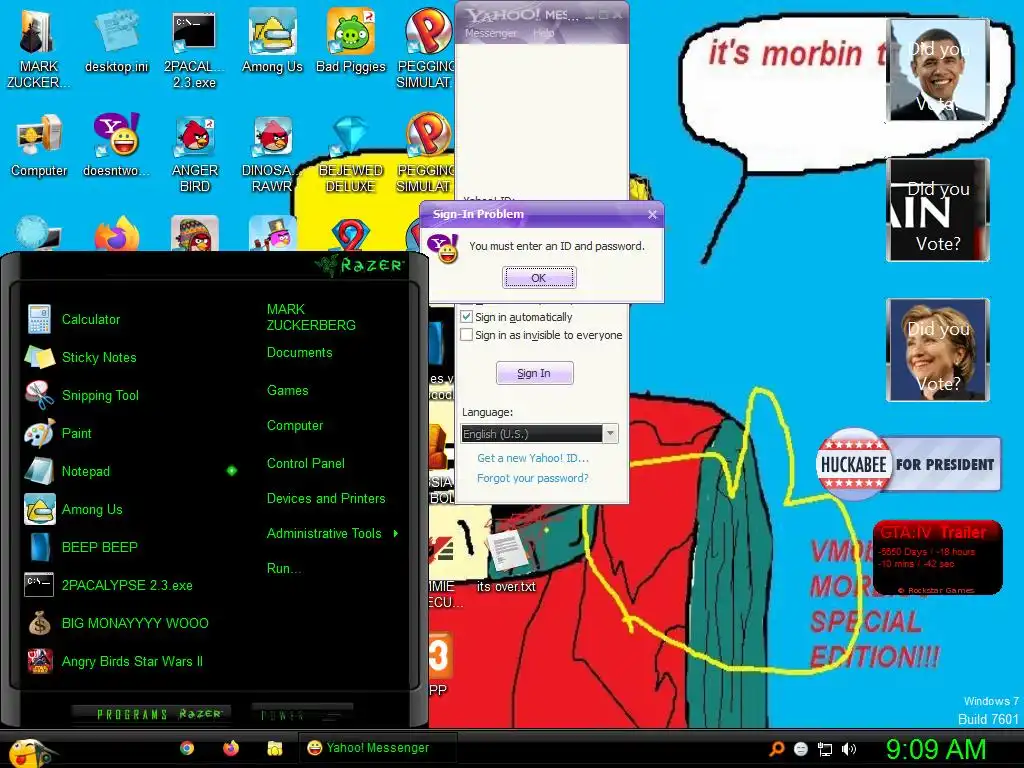The height and width of the screenshot is (768, 1024).
Task: Open the desktop.ini file icon
Action: (116, 42)
